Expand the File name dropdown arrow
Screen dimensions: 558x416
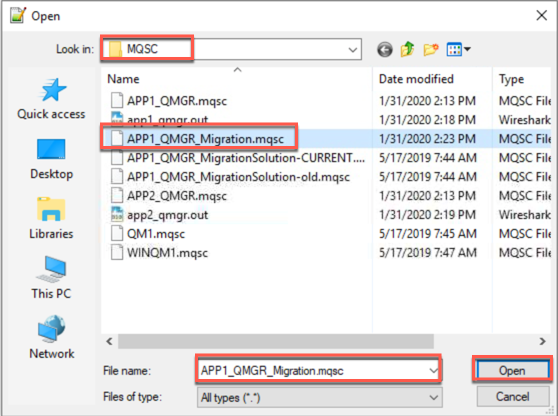point(433,371)
